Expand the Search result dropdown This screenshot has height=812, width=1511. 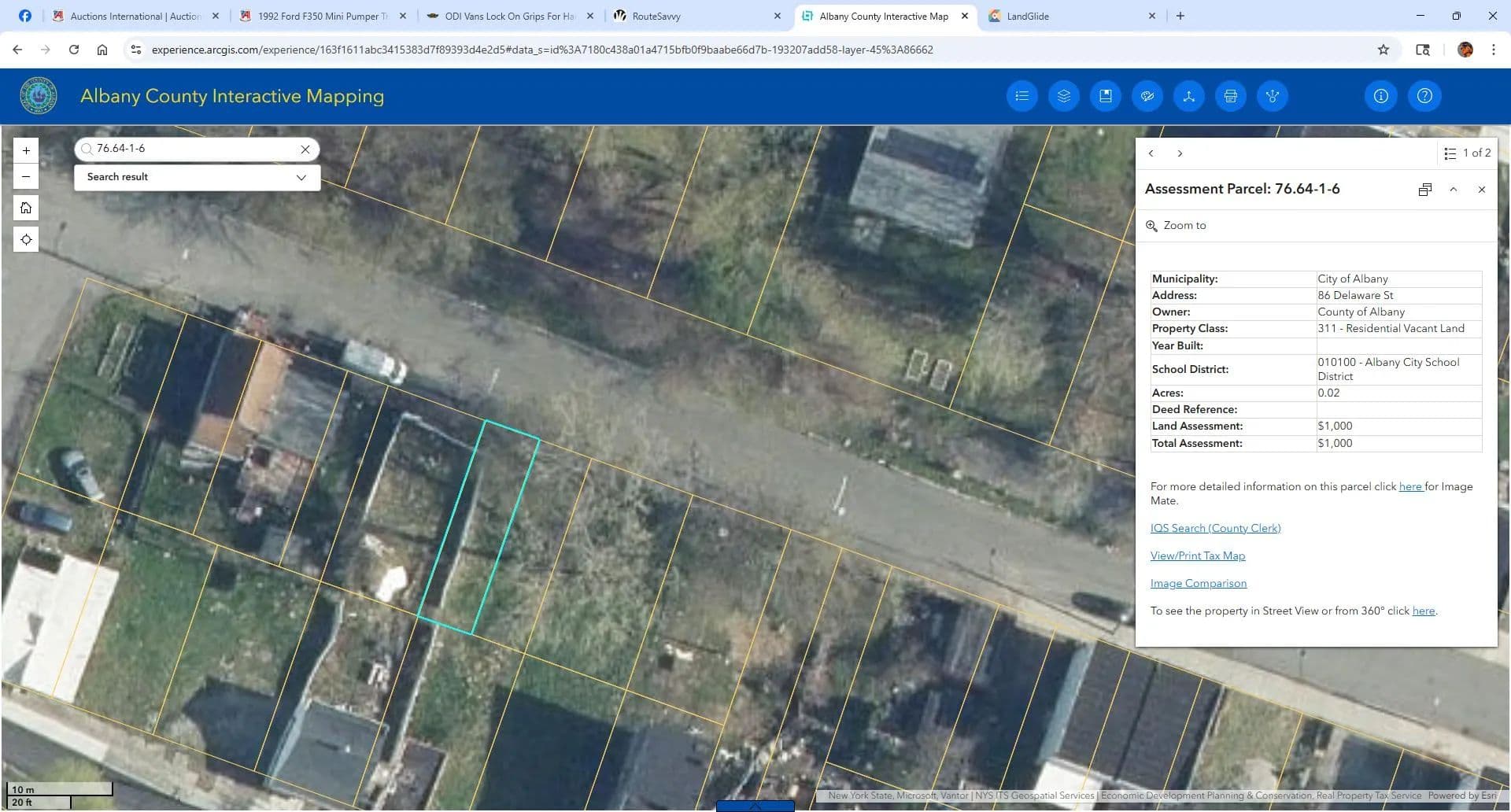[x=301, y=177]
